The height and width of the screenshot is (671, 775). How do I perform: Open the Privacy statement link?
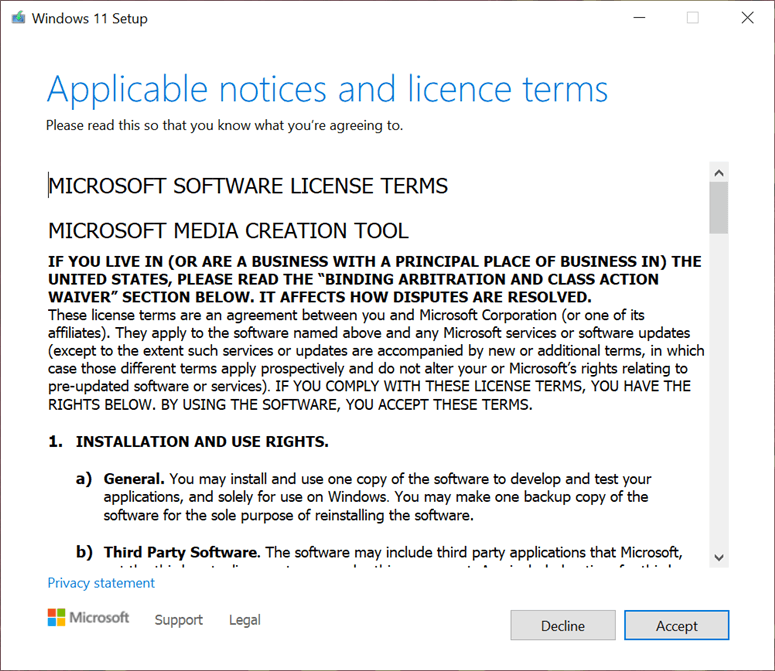tap(101, 583)
